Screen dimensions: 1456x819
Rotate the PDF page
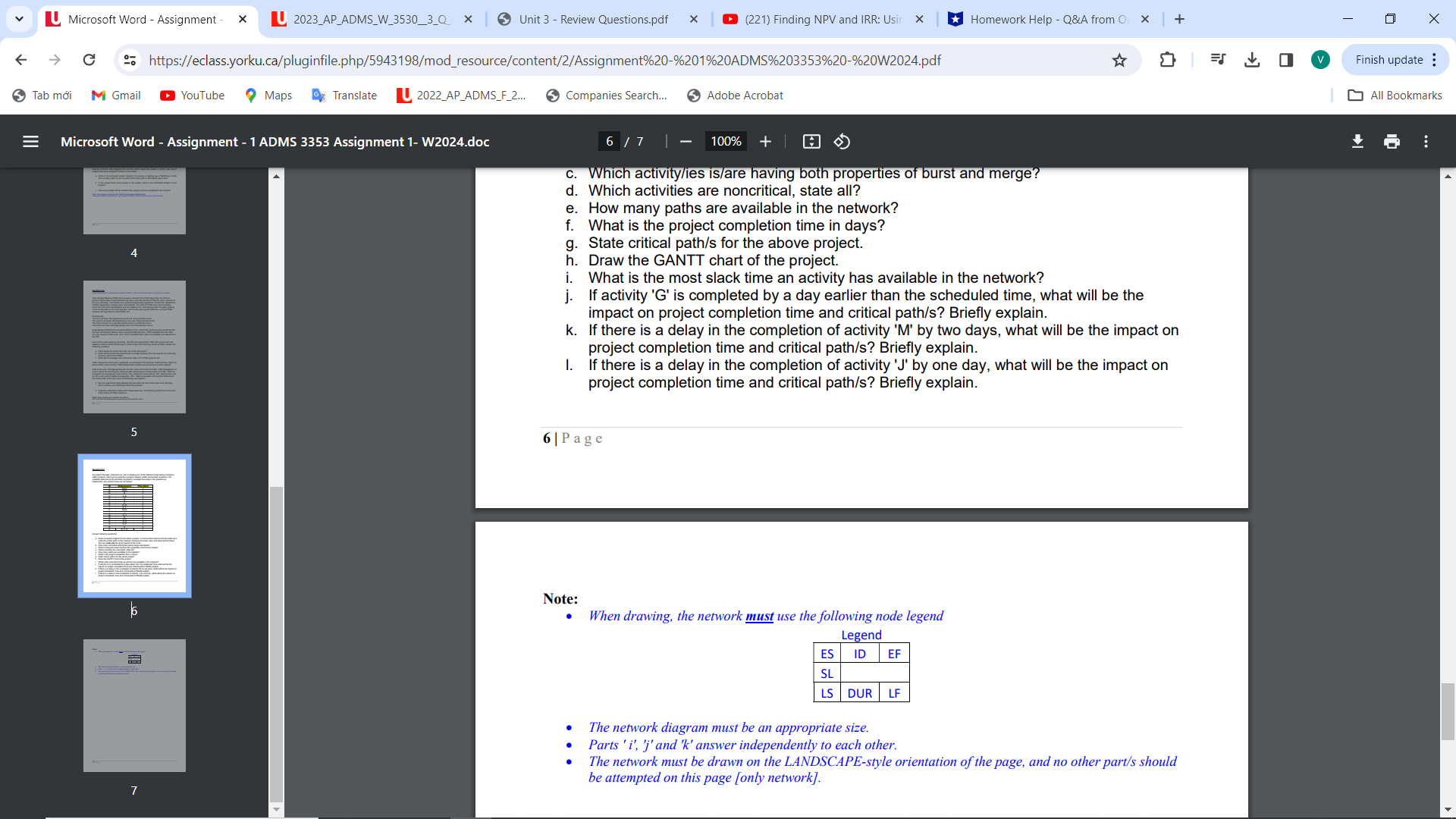click(x=842, y=141)
